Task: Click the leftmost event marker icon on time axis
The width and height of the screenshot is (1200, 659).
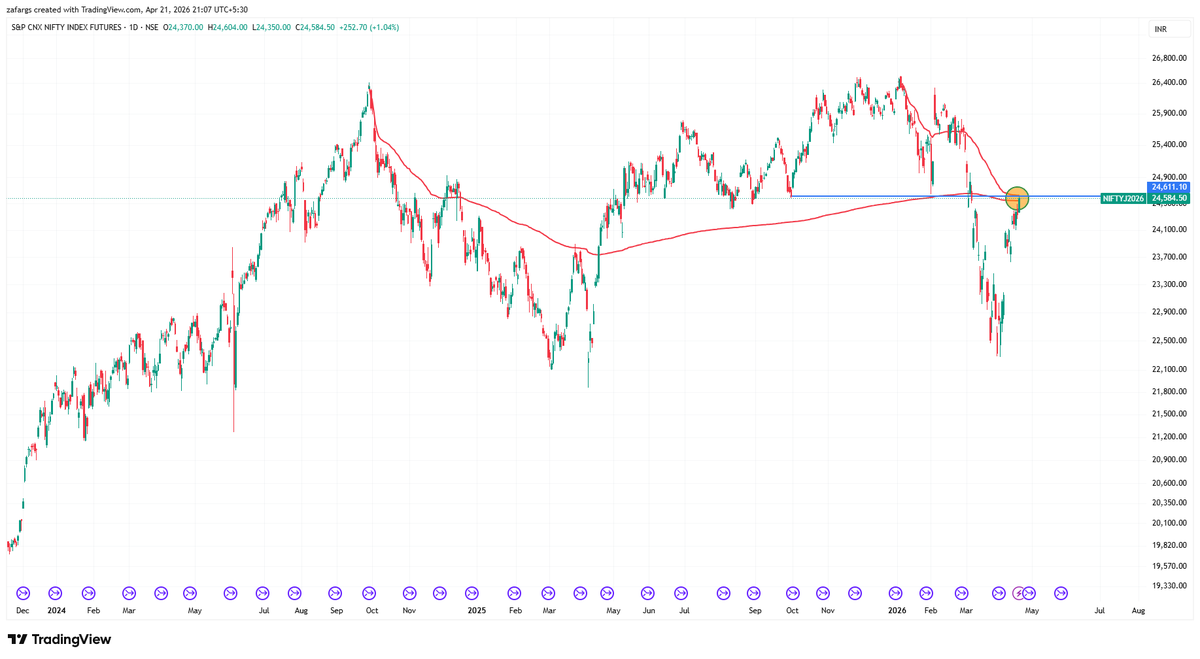Action: [22, 593]
